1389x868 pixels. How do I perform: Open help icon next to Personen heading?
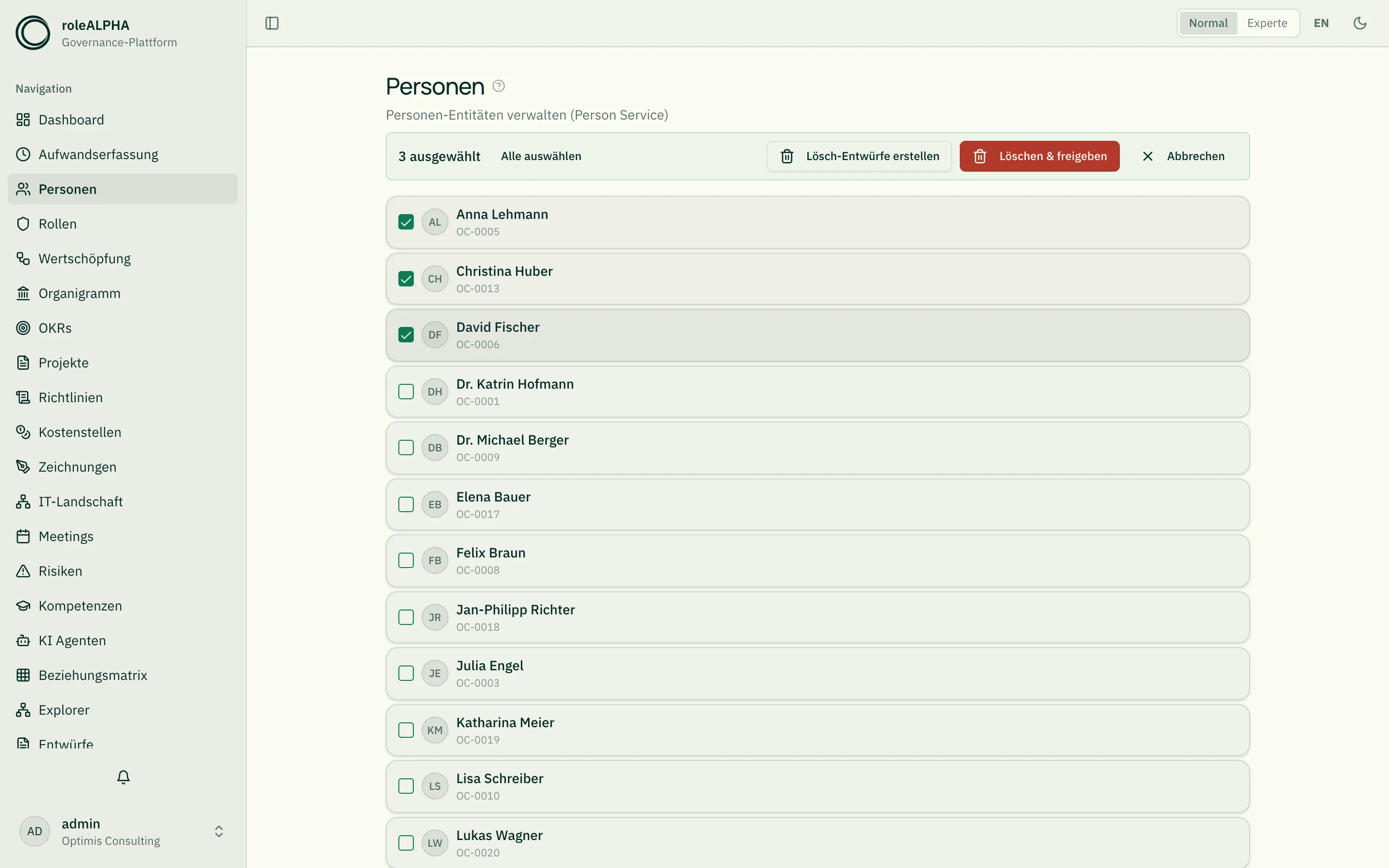[x=499, y=86]
